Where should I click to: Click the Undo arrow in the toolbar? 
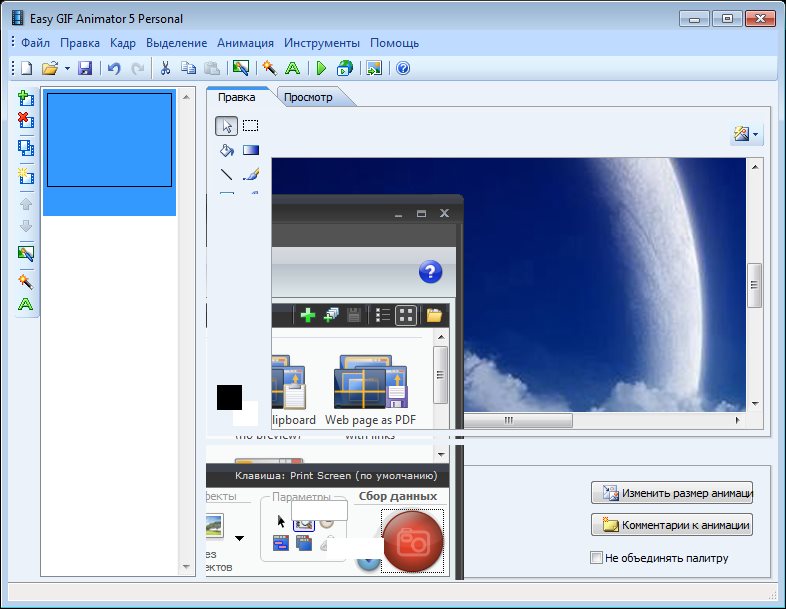pos(113,68)
